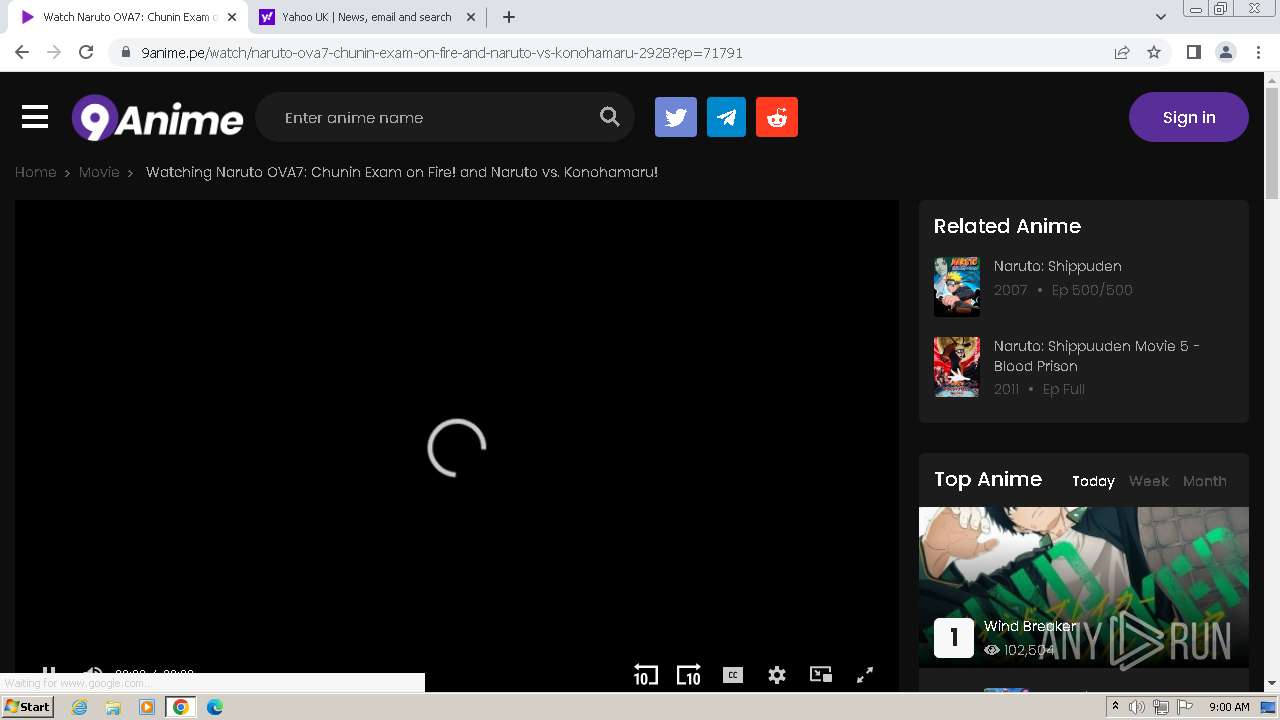
Task: Share this page from address bar
Action: (x=1122, y=52)
